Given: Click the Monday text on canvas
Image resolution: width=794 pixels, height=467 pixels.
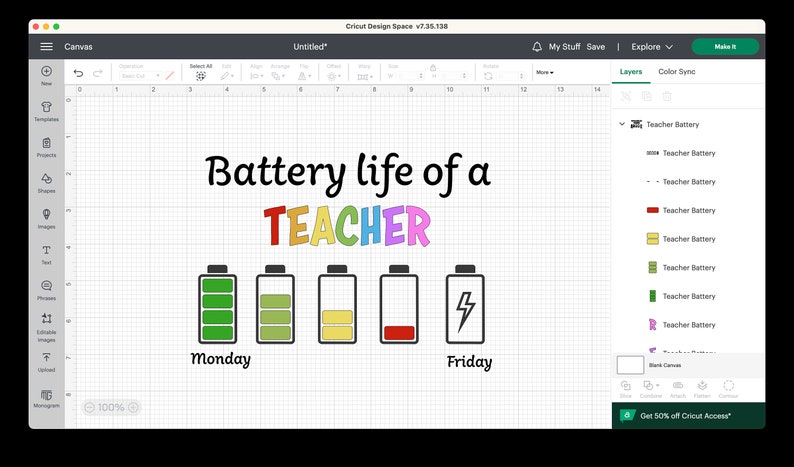Looking at the screenshot, I should (x=220, y=359).
